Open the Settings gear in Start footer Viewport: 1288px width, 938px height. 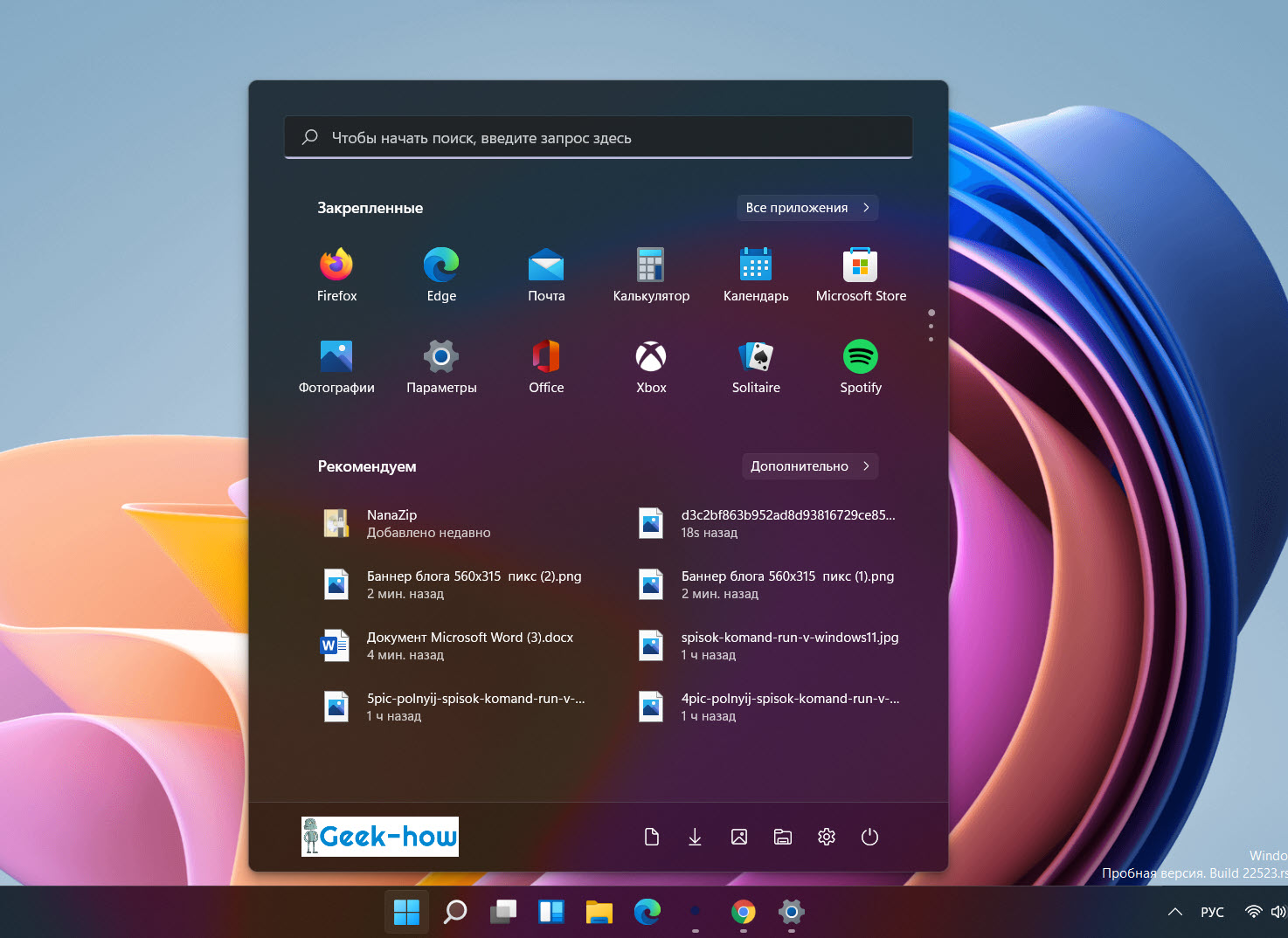pos(827,837)
